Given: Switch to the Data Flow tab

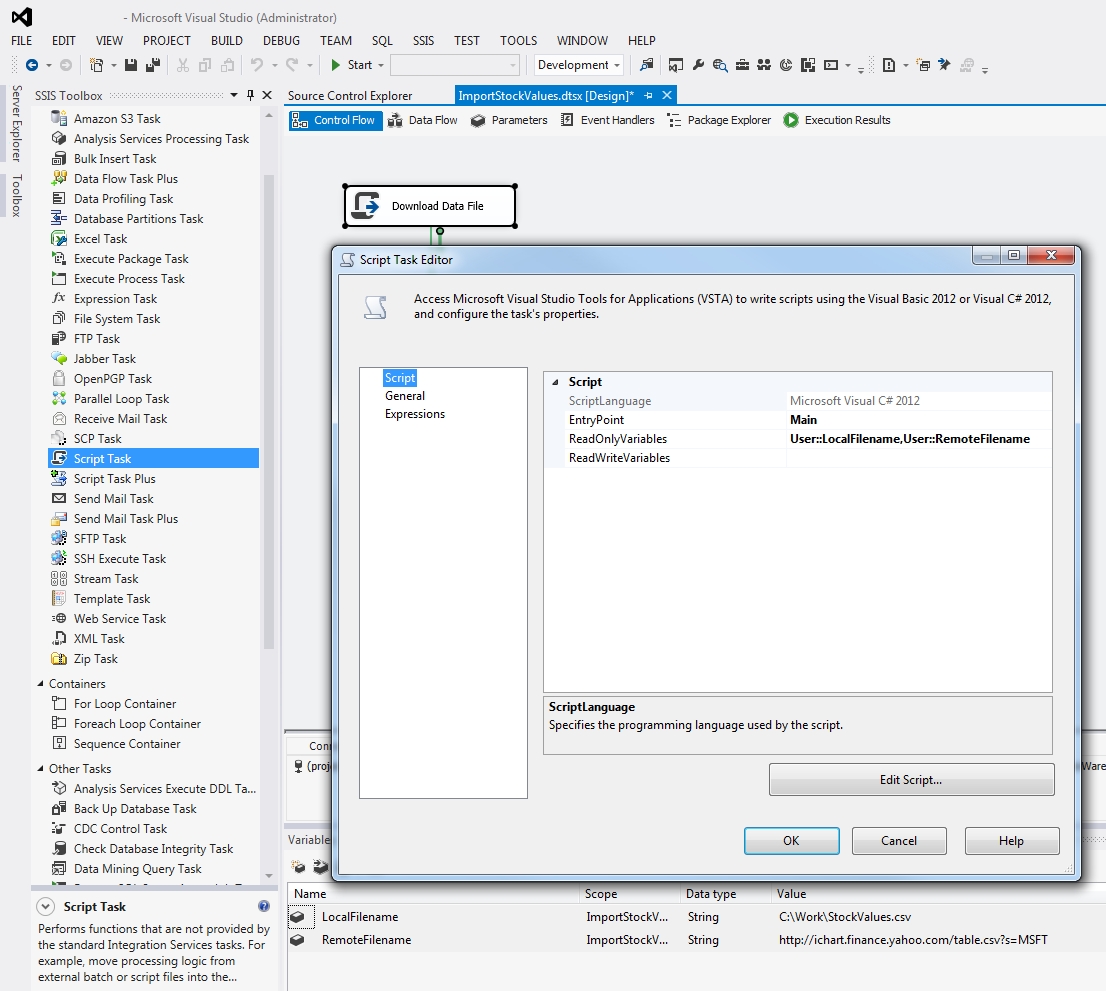Looking at the screenshot, I should click(421, 120).
